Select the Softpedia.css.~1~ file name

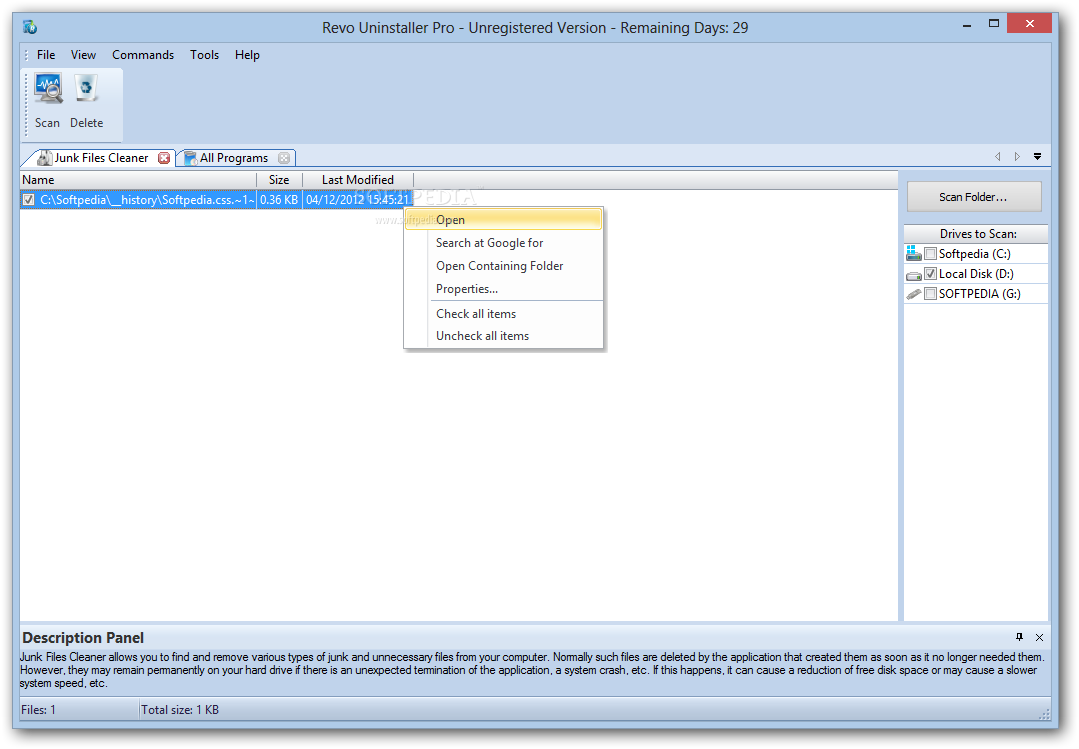click(147, 200)
